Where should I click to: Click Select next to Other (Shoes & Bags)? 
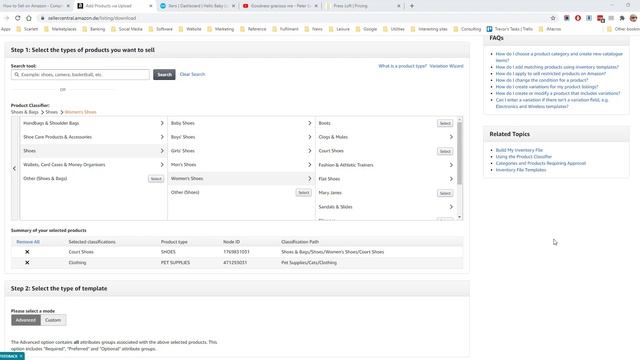(x=156, y=179)
